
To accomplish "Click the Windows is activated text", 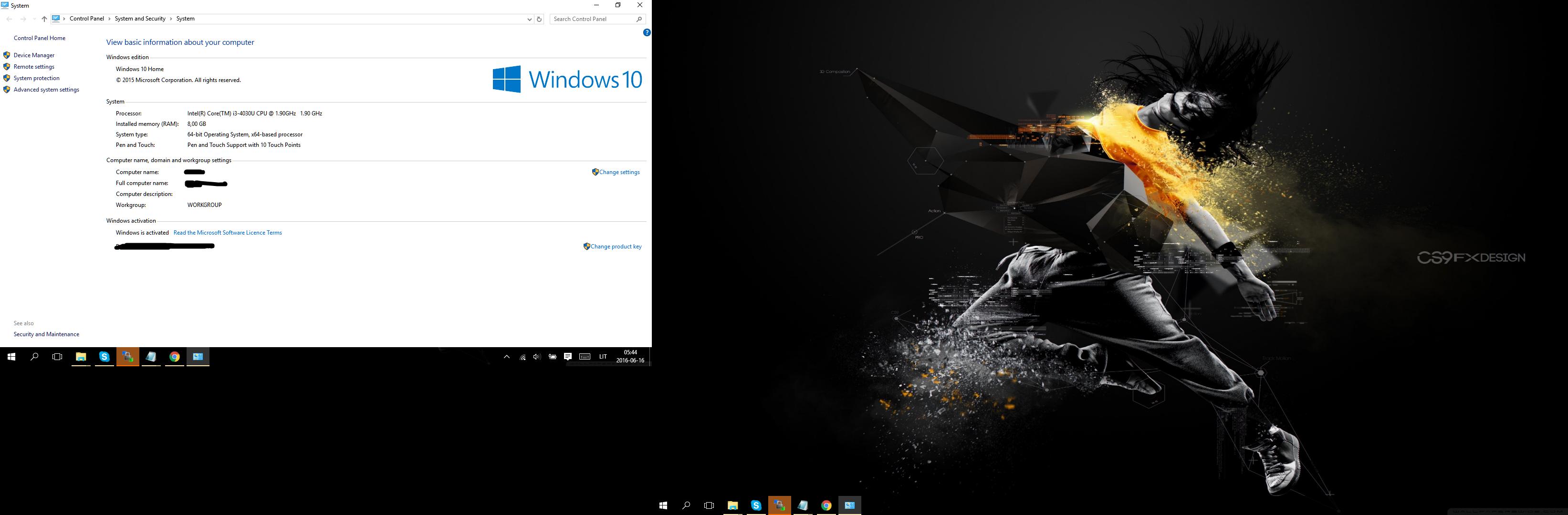I will click(142, 233).
